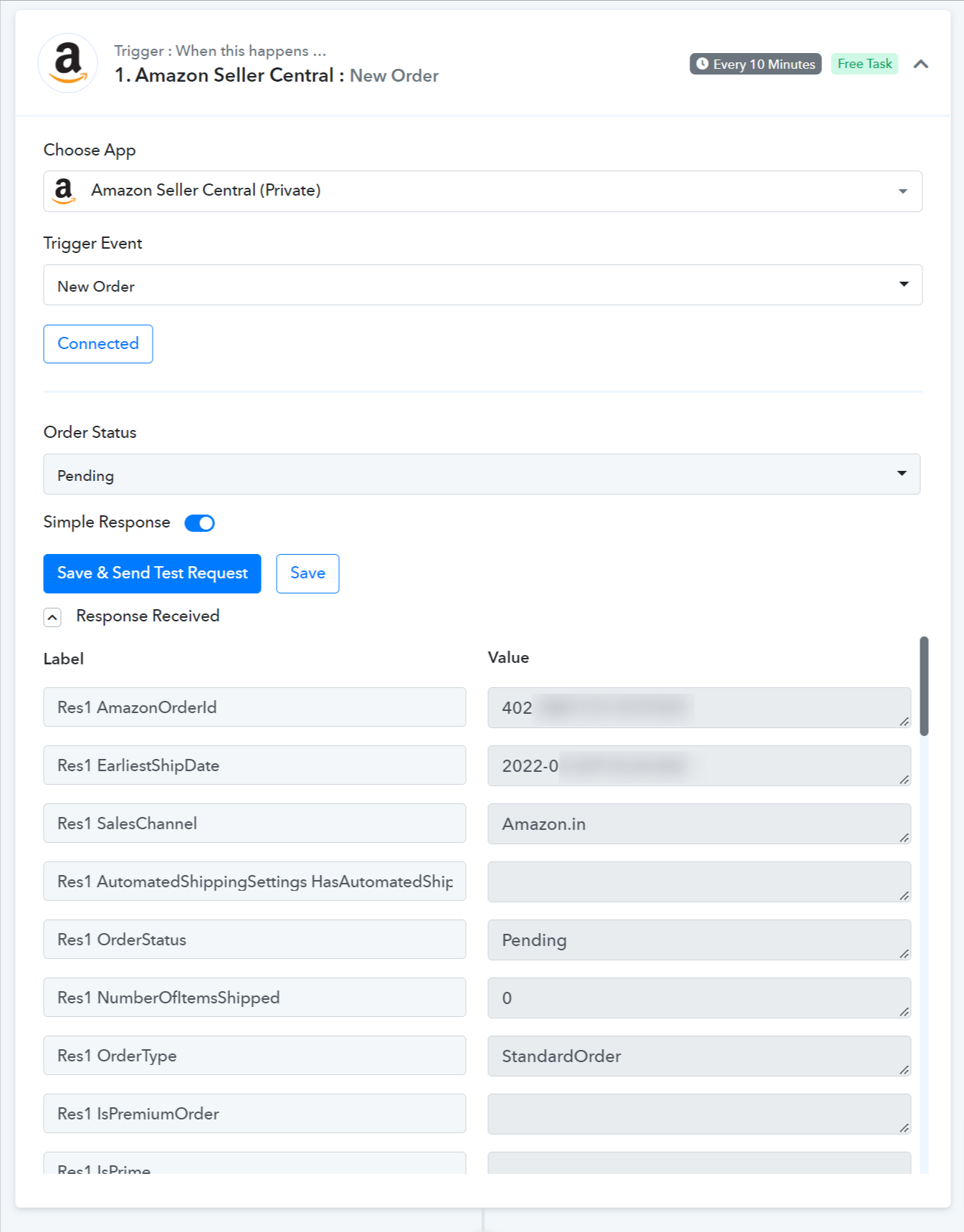This screenshot has height=1232, width=964.
Task: Click the StandardOrder value field
Action: tap(699, 1056)
